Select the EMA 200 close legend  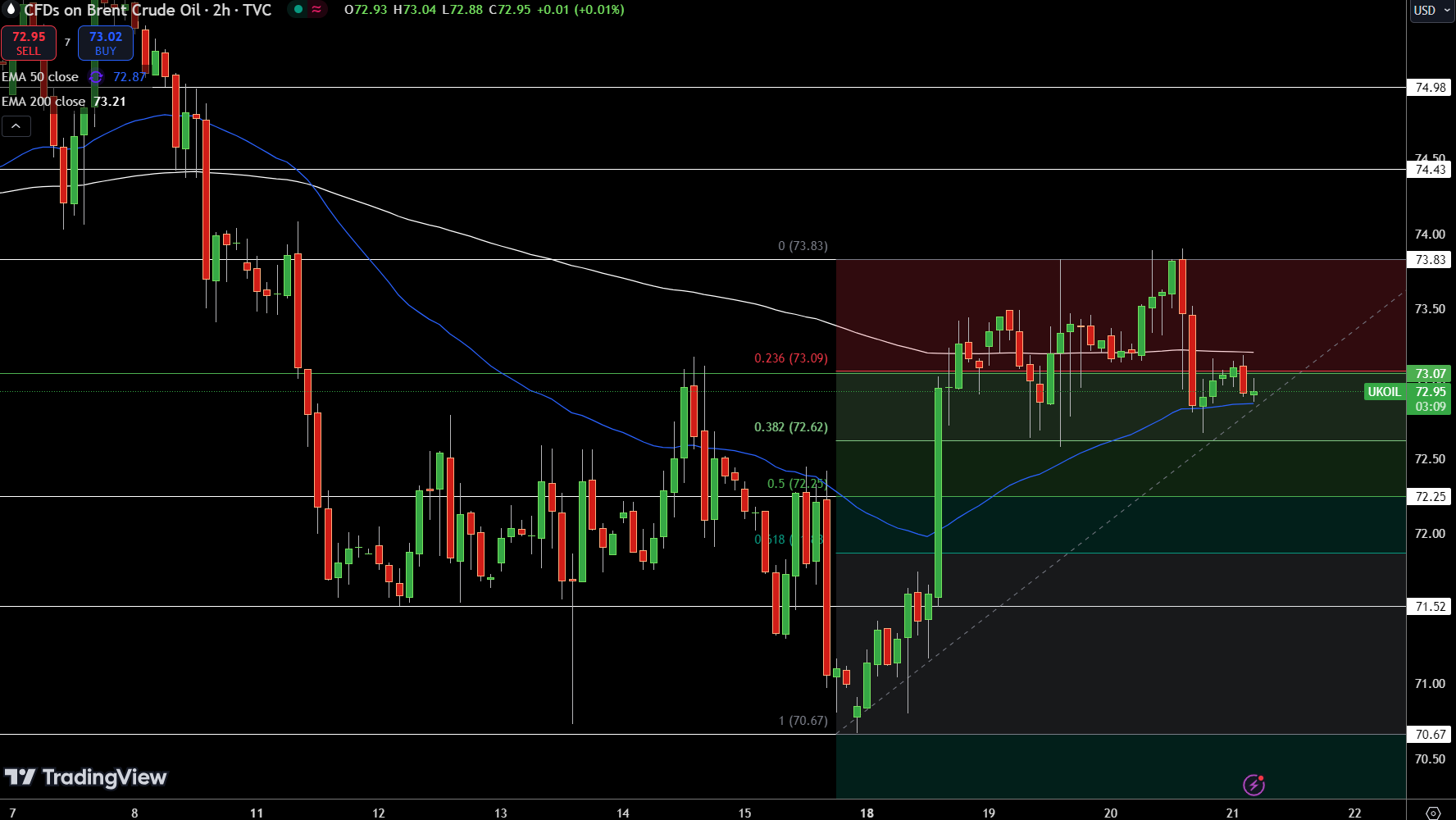click(x=43, y=102)
